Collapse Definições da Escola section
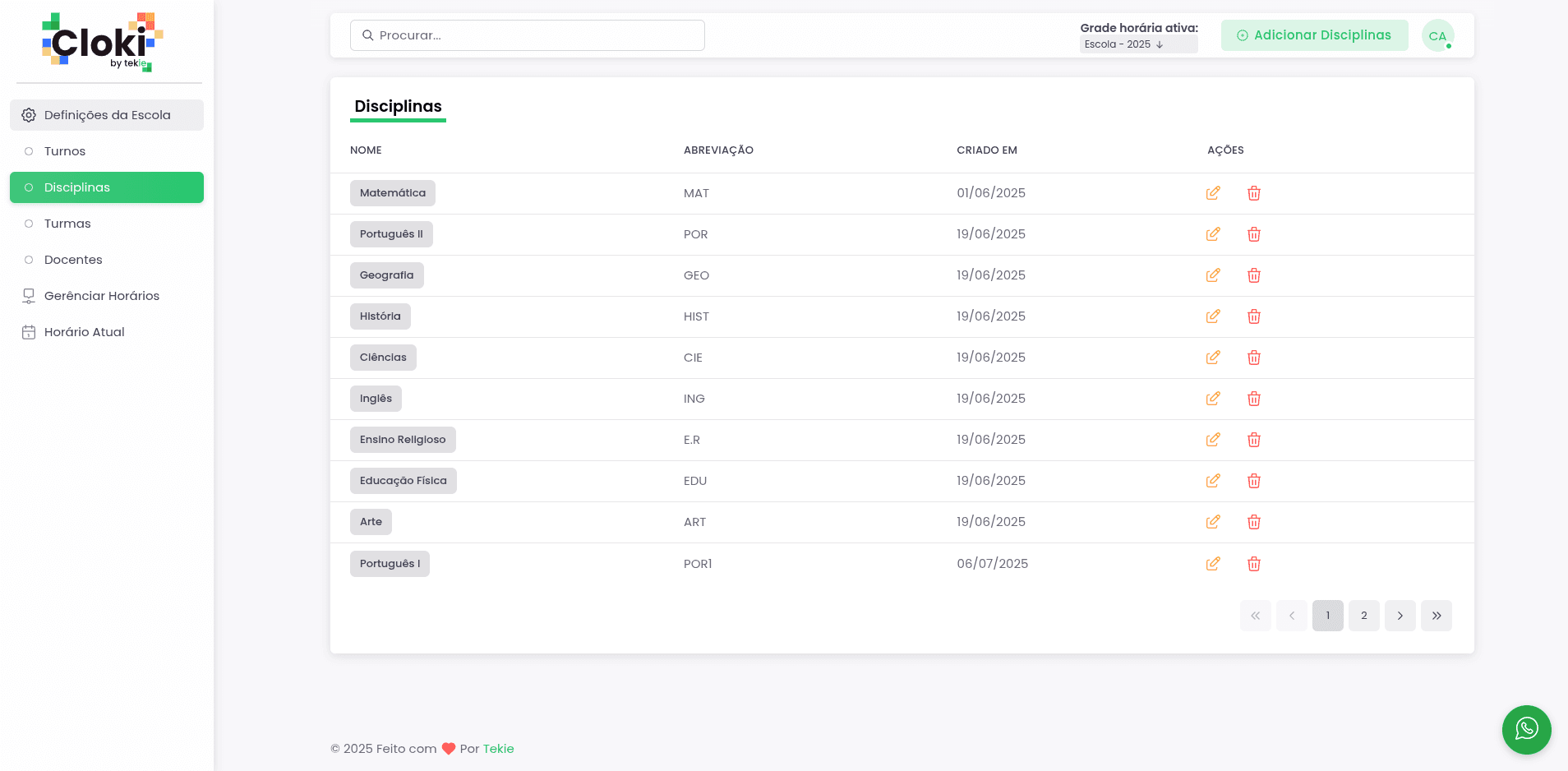The image size is (1568, 771). point(107,115)
